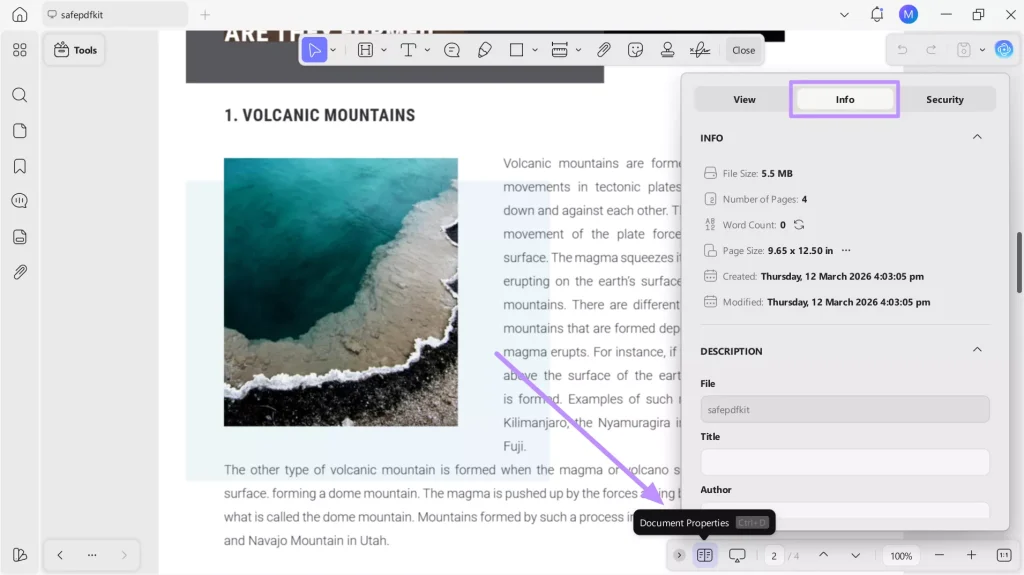The height and width of the screenshot is (575, 1024).
Task: Open the title bar chevron dropdown
Action: (844, 14)
